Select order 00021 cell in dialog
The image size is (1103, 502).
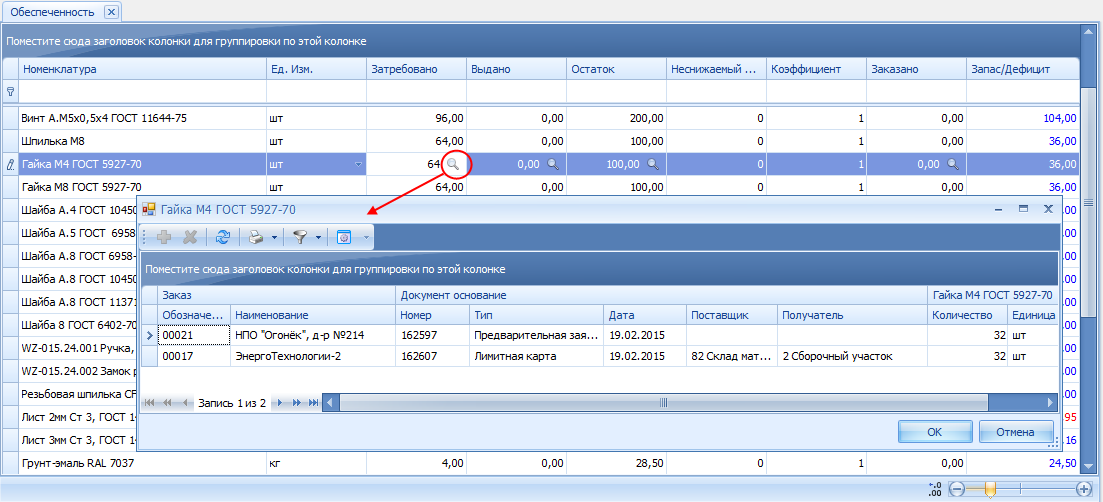tap(194, 335)
